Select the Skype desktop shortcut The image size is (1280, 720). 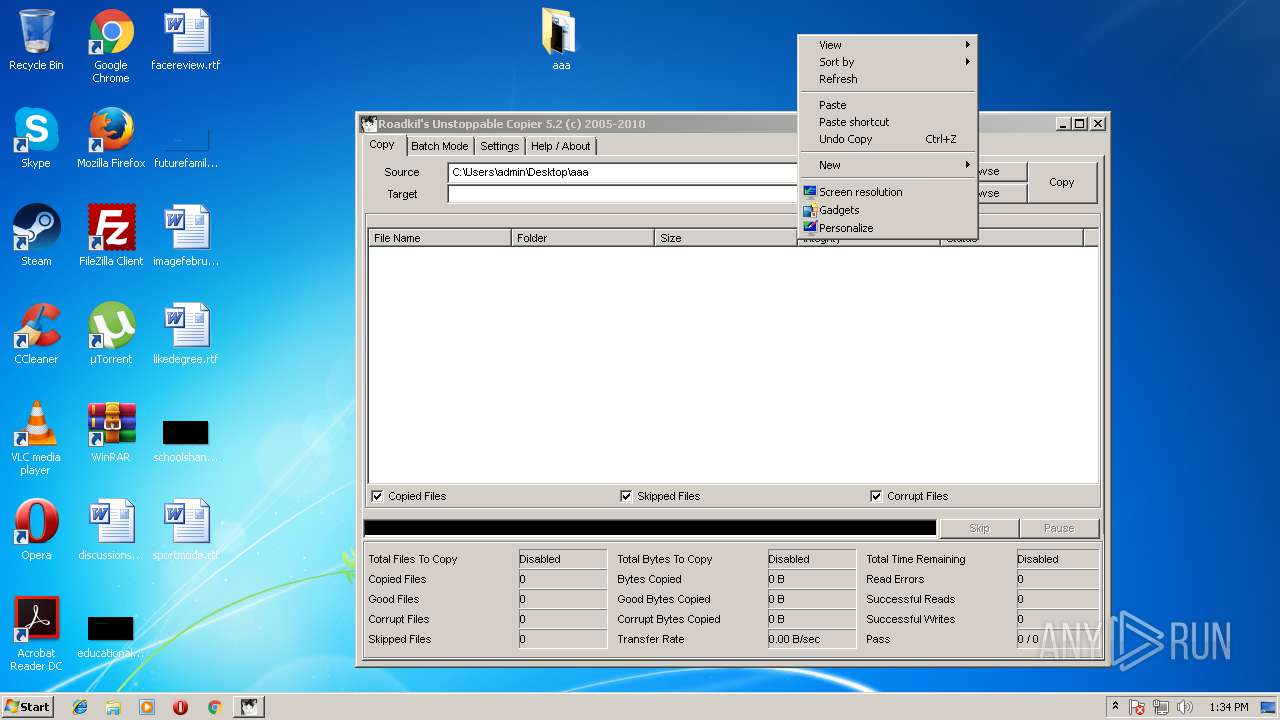(36, 138)
